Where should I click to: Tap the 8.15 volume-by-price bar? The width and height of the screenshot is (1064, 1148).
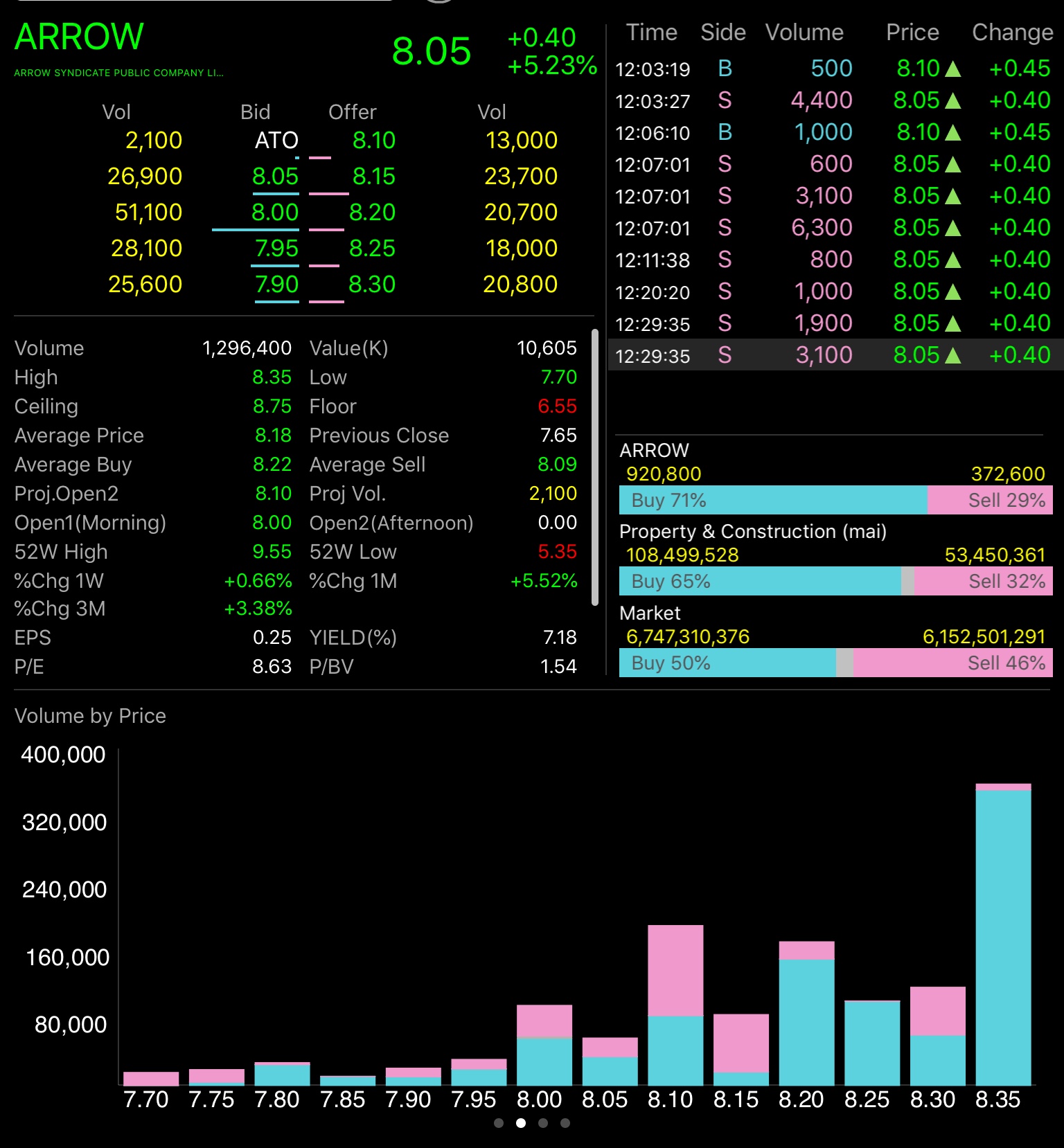(741, 1050)
